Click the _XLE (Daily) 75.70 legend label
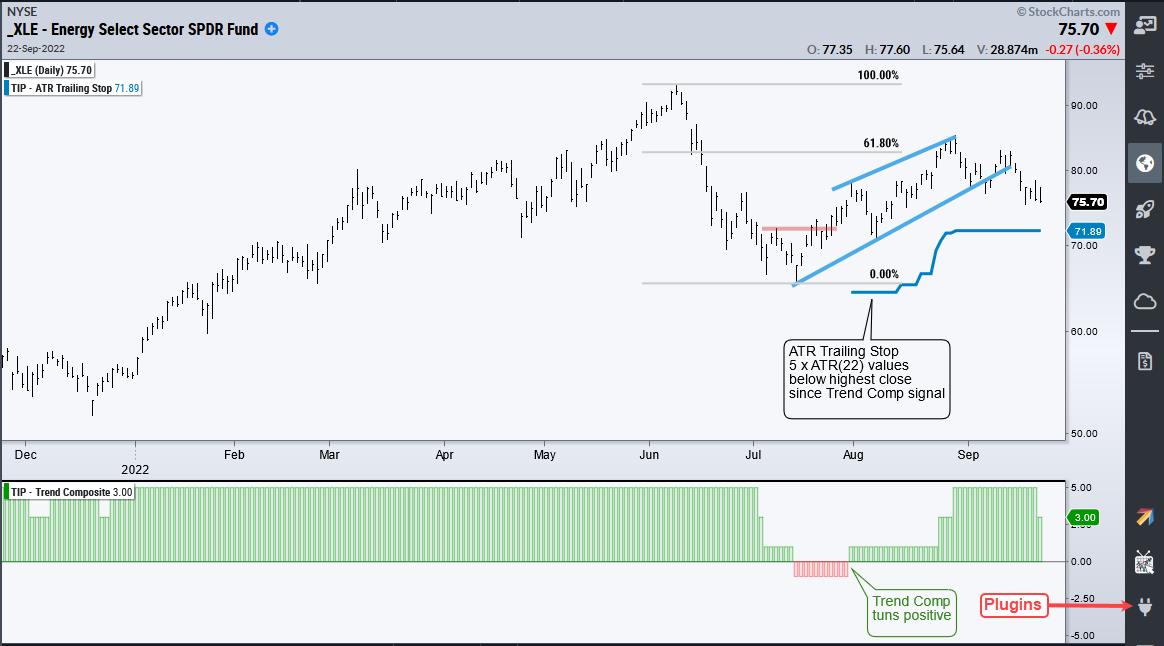 (50, 70)
